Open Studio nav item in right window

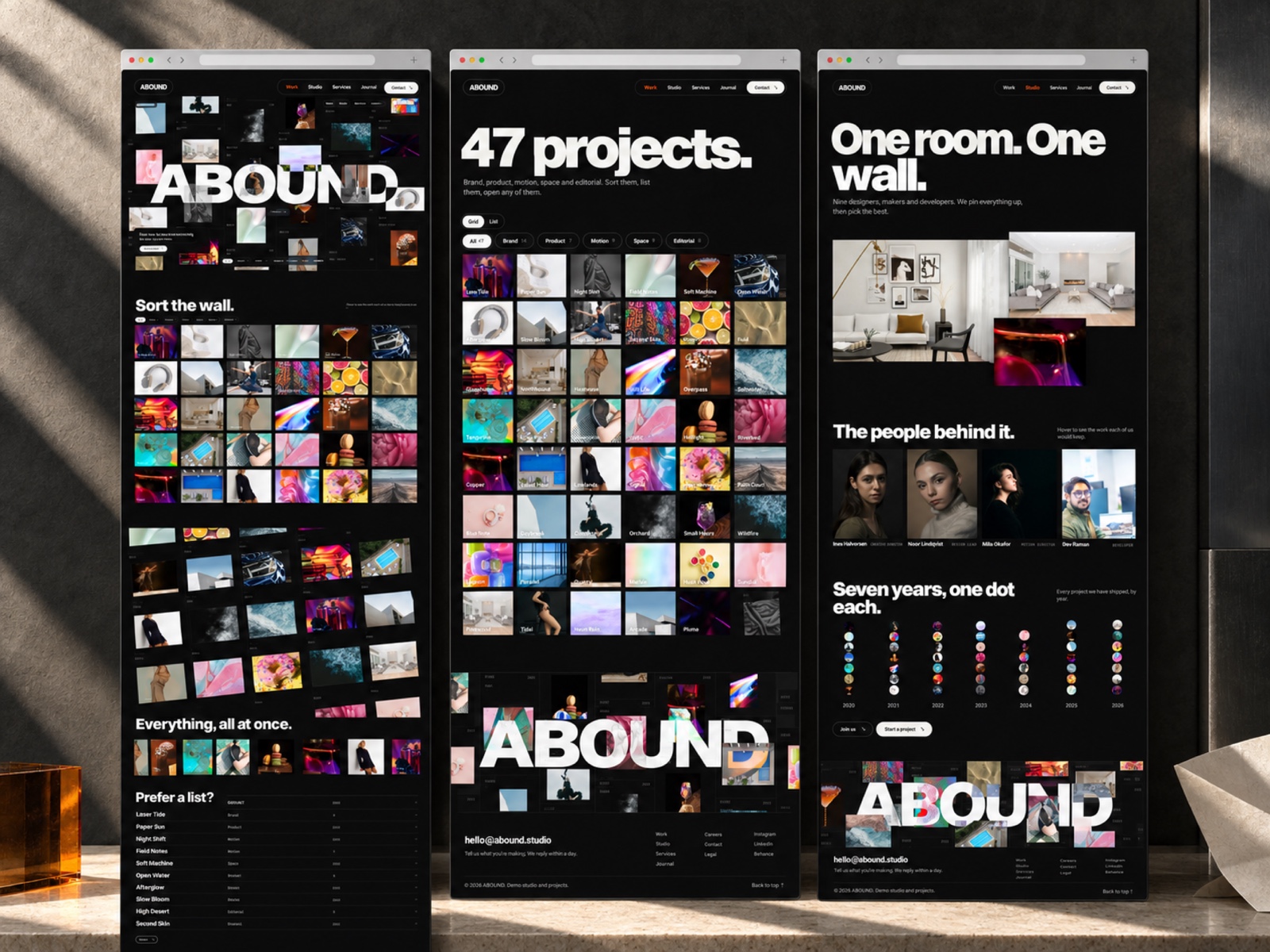click(1032, 87)
